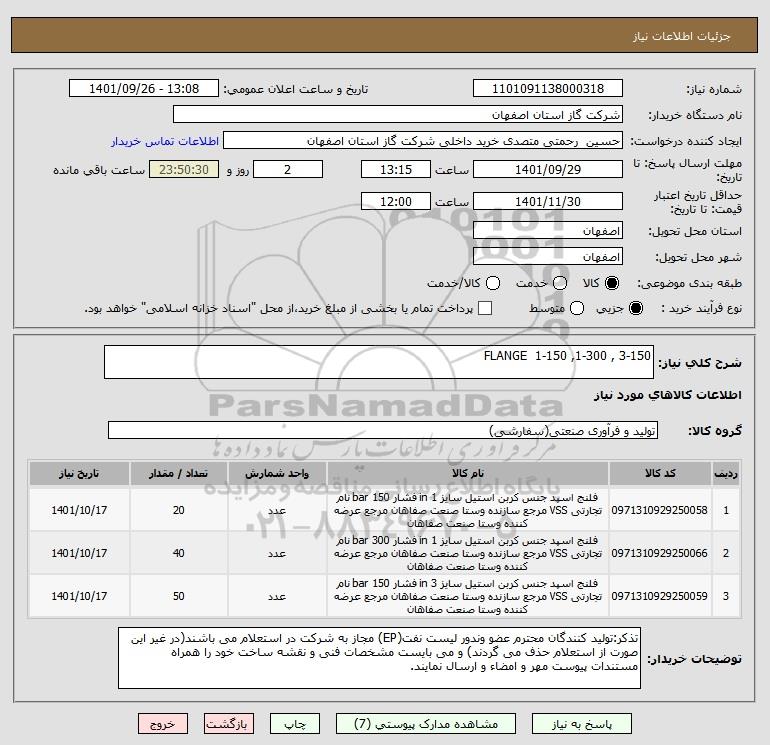Click the کد کالا column header
The image size is (770, 745).
pyautogui.click(x=660, y=473)
